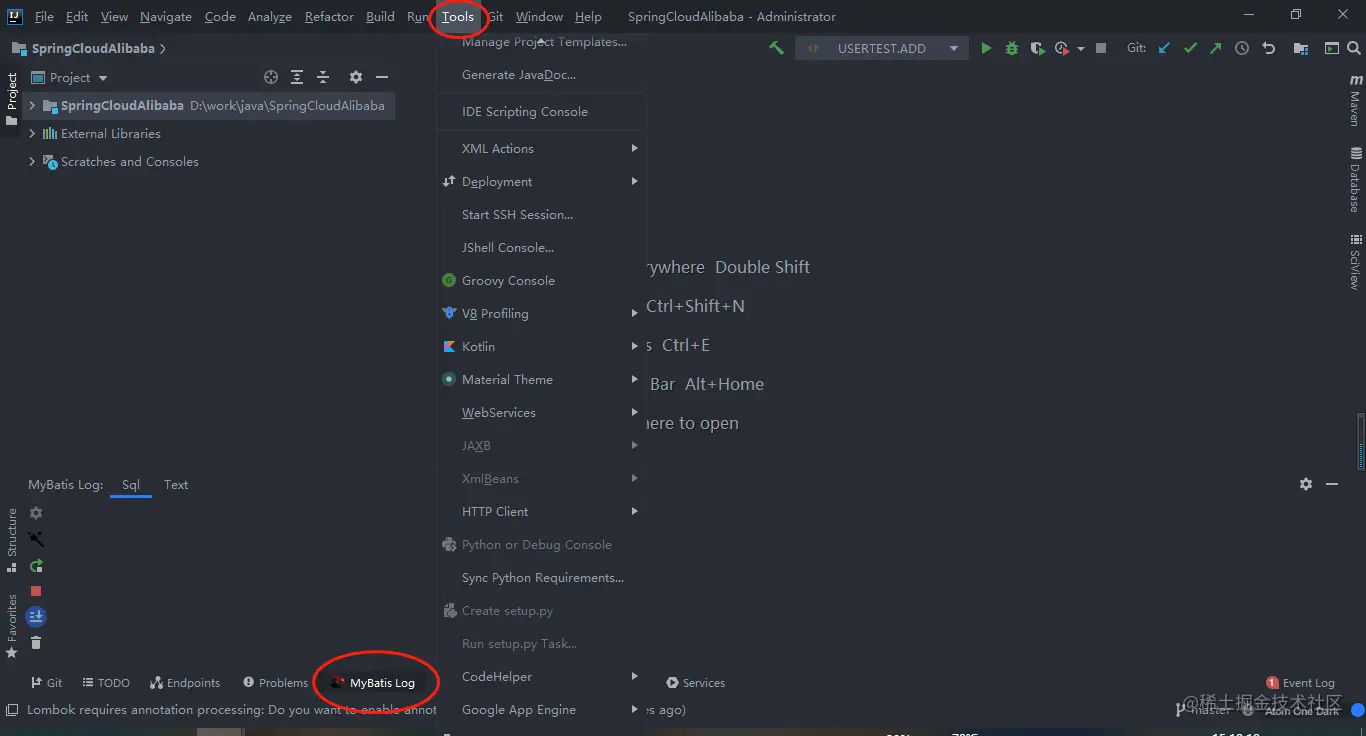Expand the External Libraries tree node

(32, 133)
